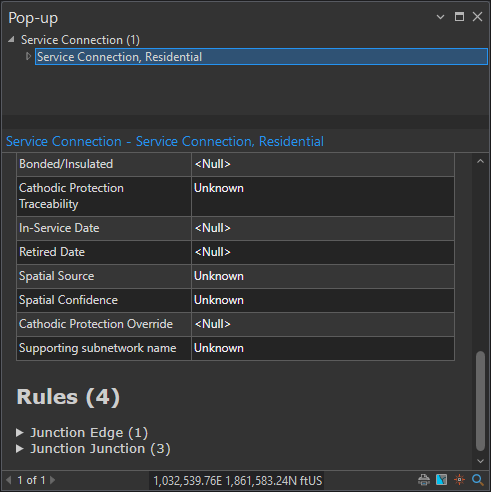Open the pop-up pane options chevron
The image size is (491, 492).
click(440, 17)
